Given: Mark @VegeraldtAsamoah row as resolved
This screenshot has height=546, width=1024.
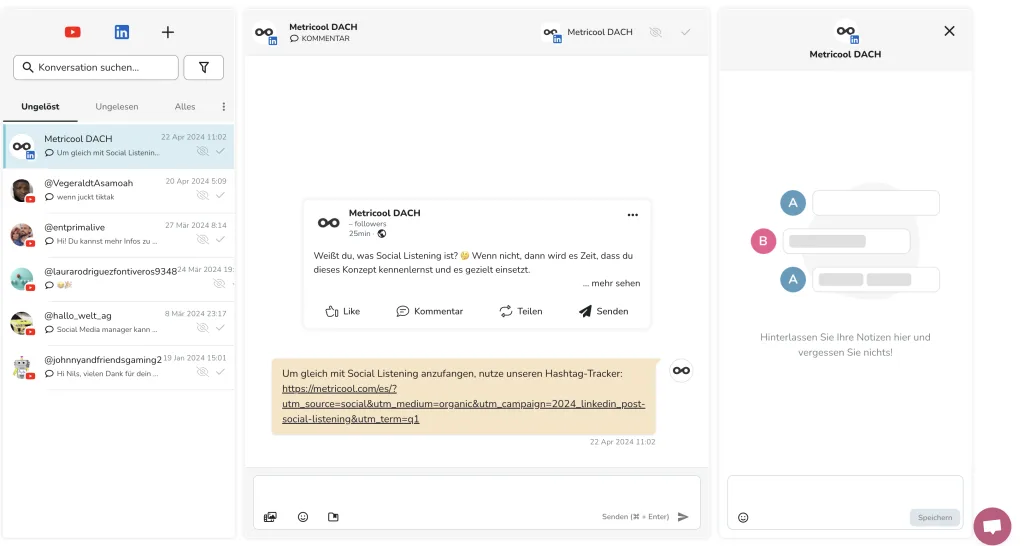Looking at the screenshot, I should tap(220, 195).
